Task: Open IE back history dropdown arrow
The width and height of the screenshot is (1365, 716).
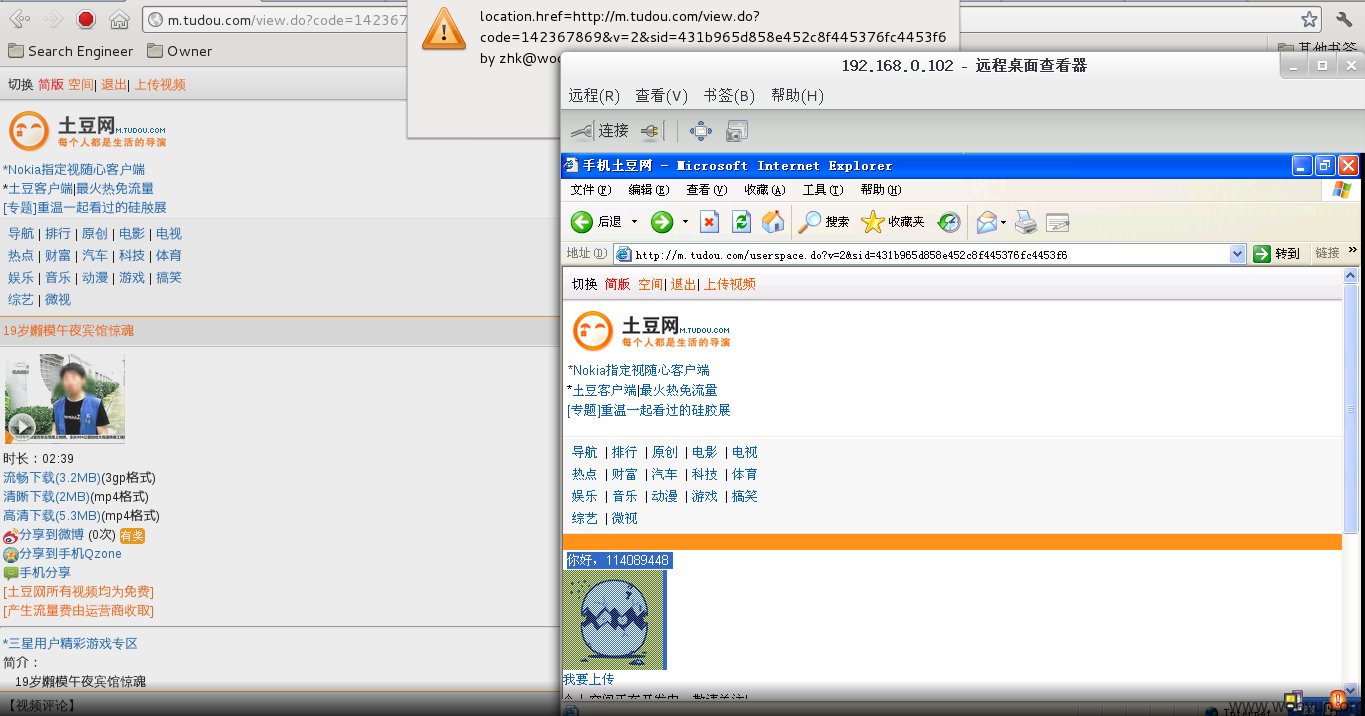Action: pyautogui.click(x=634, y=222)
